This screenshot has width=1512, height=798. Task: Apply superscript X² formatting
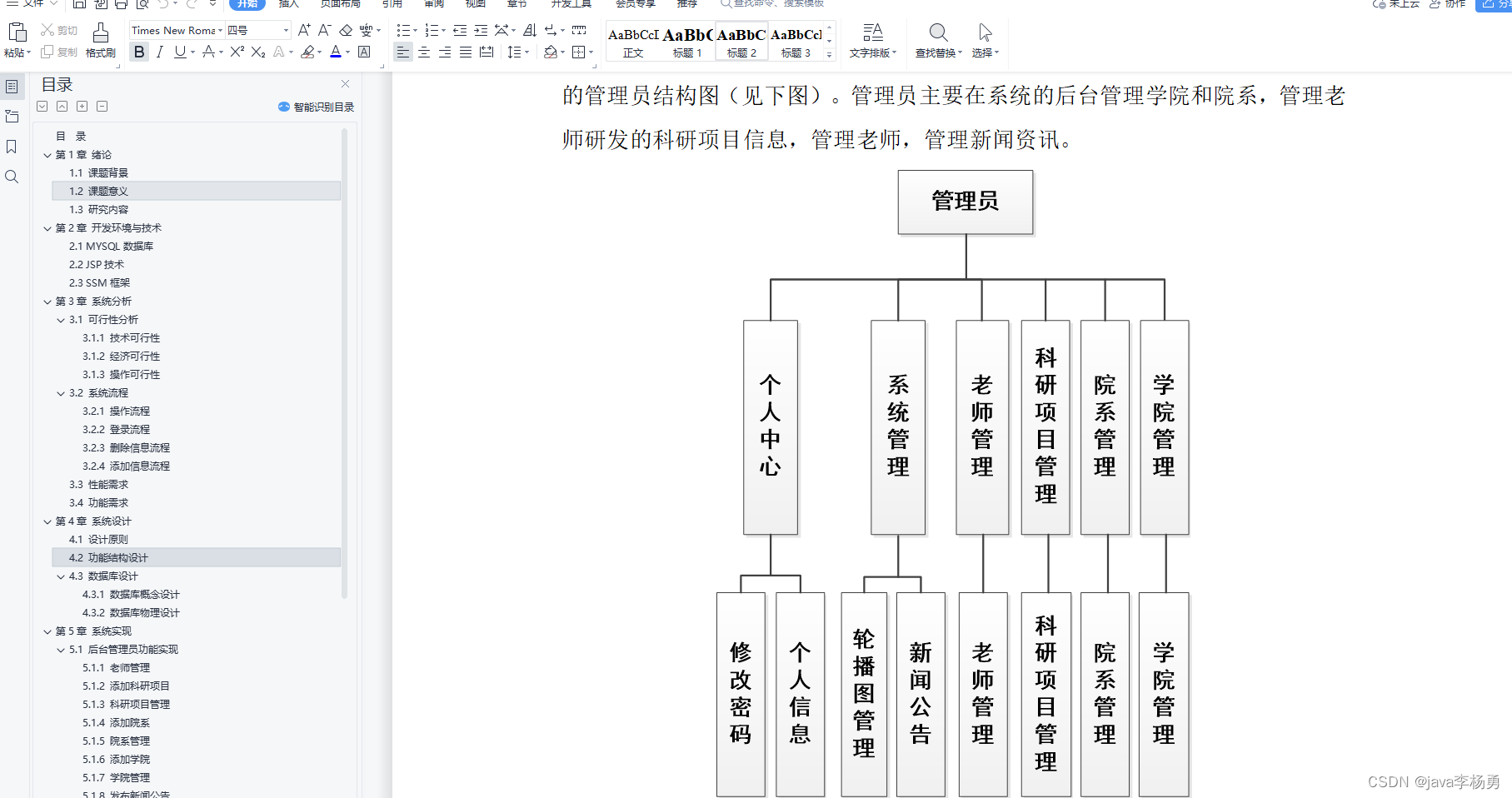click(237, 52)
